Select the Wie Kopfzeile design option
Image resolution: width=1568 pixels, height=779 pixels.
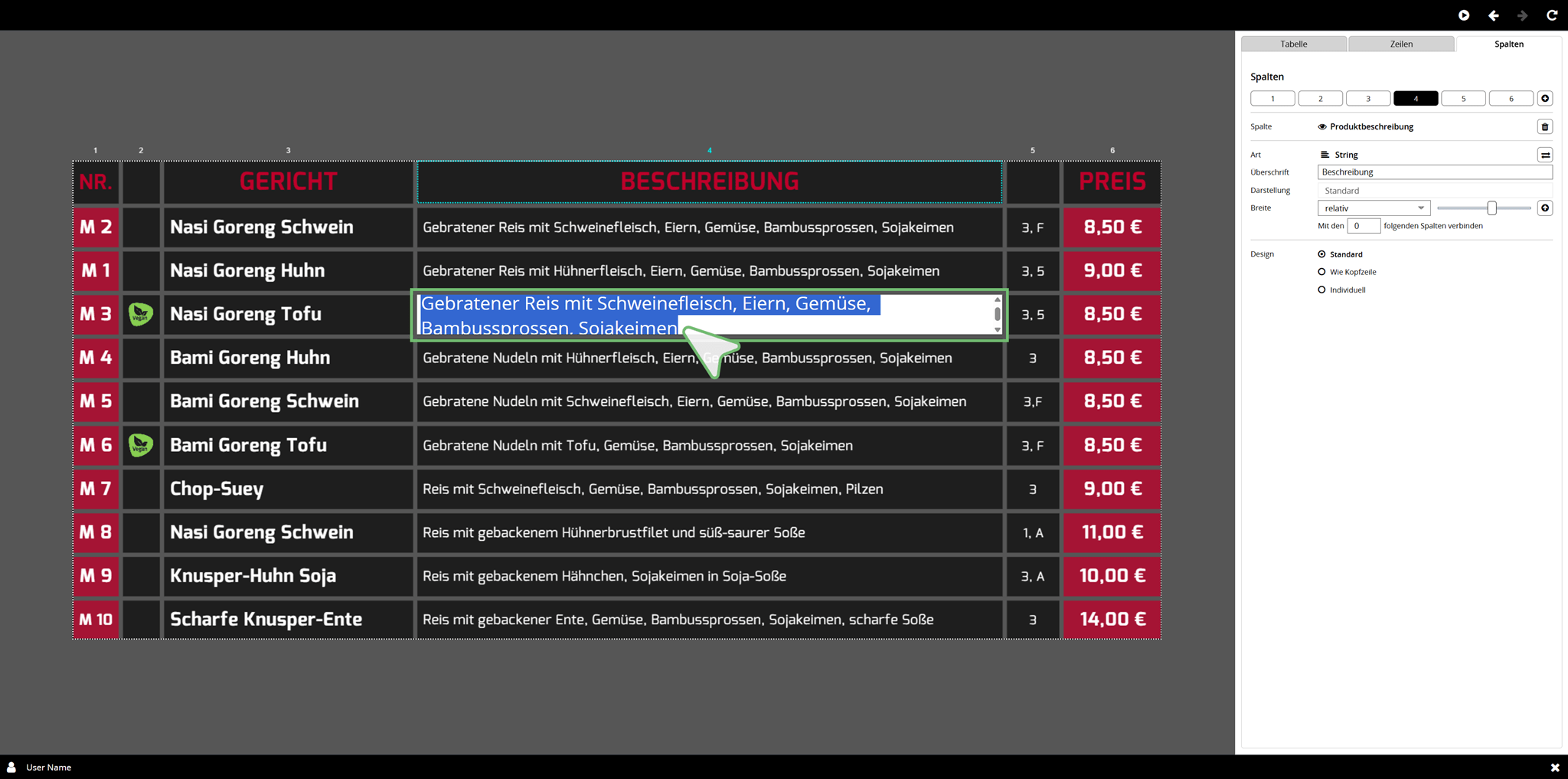[1321, 272]
